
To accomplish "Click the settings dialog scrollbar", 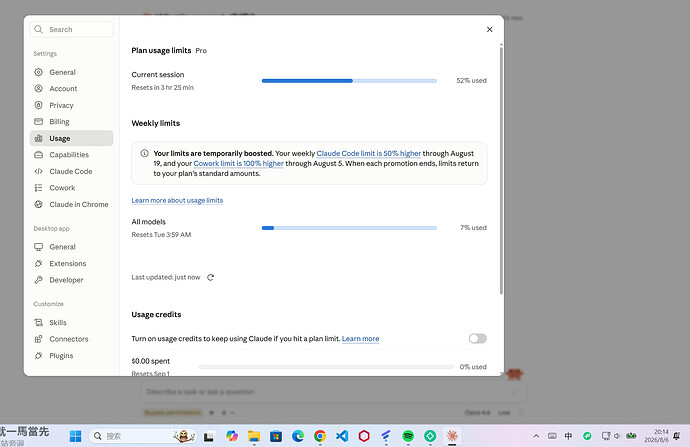I will tap(501, 171).
